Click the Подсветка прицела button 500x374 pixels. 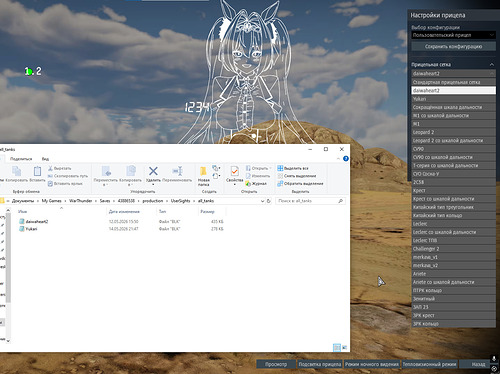pos(320,364)
